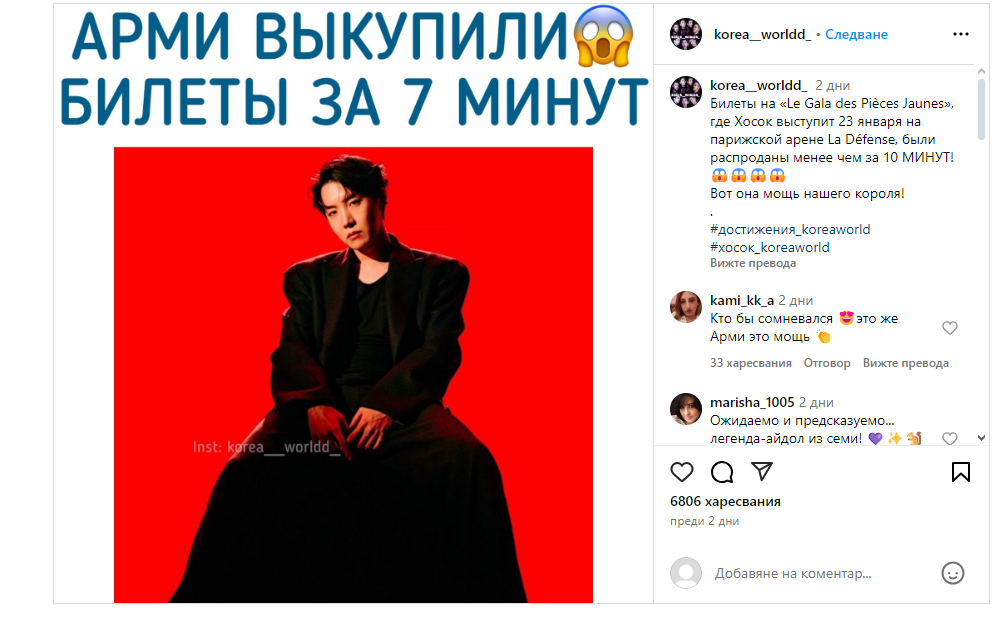Open the 6806 харесвания likes list
The width and height of the screenshot is (993, 617).
pyautogui.click(x=725, y=501)
